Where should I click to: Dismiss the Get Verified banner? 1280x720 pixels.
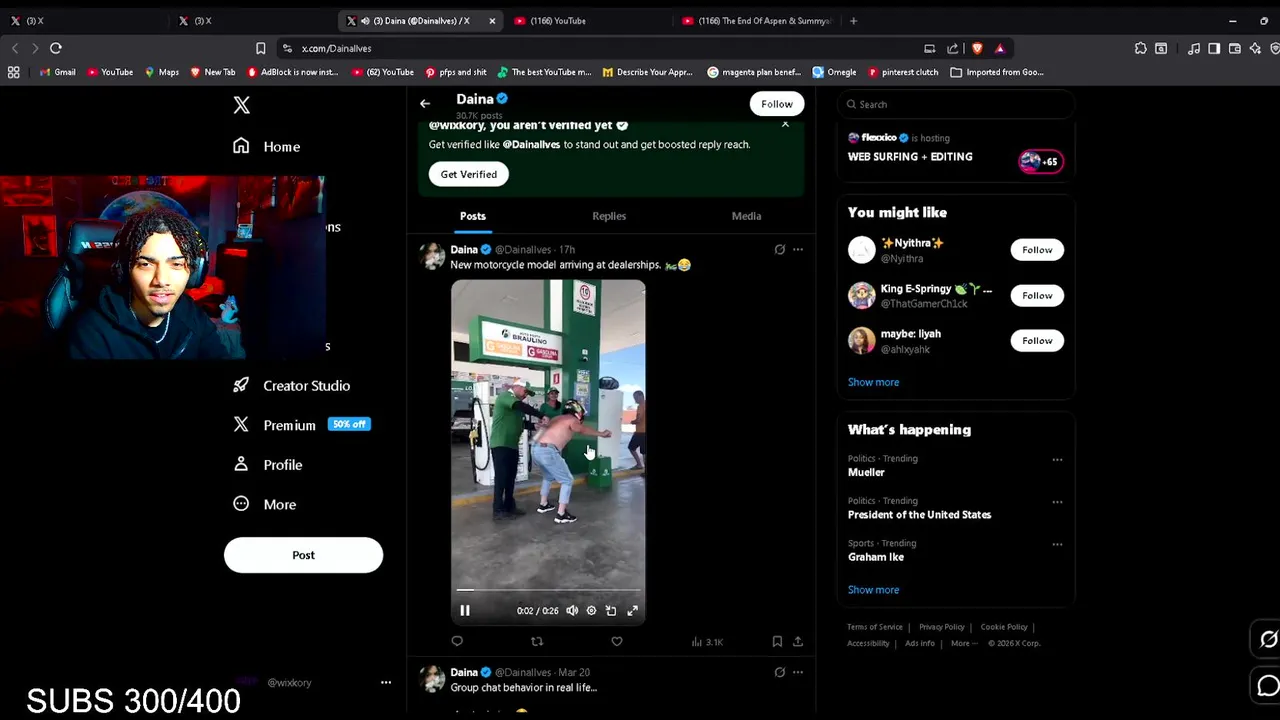pos(785,124)
